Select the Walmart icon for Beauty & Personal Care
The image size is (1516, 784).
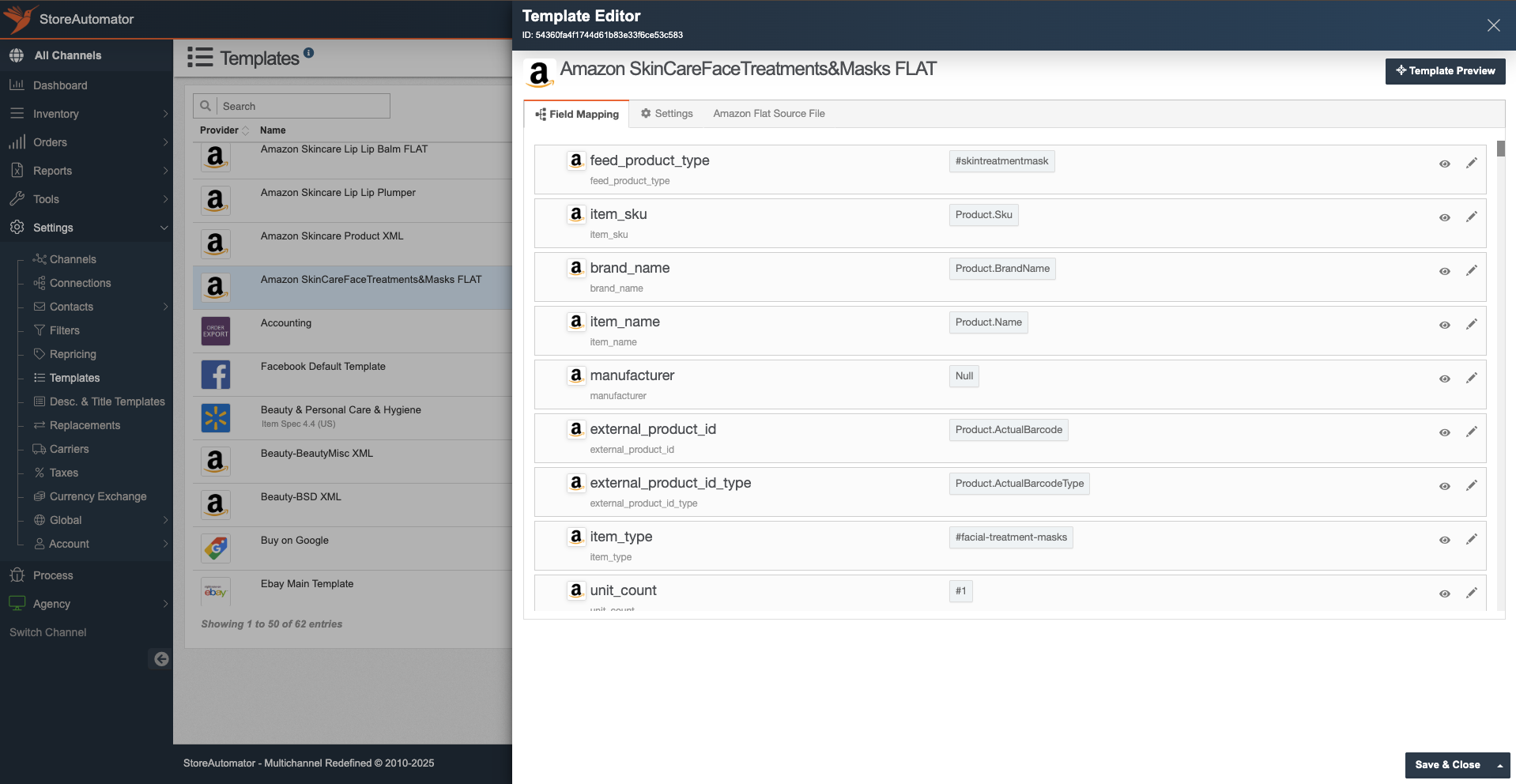(x=215, y=417)
